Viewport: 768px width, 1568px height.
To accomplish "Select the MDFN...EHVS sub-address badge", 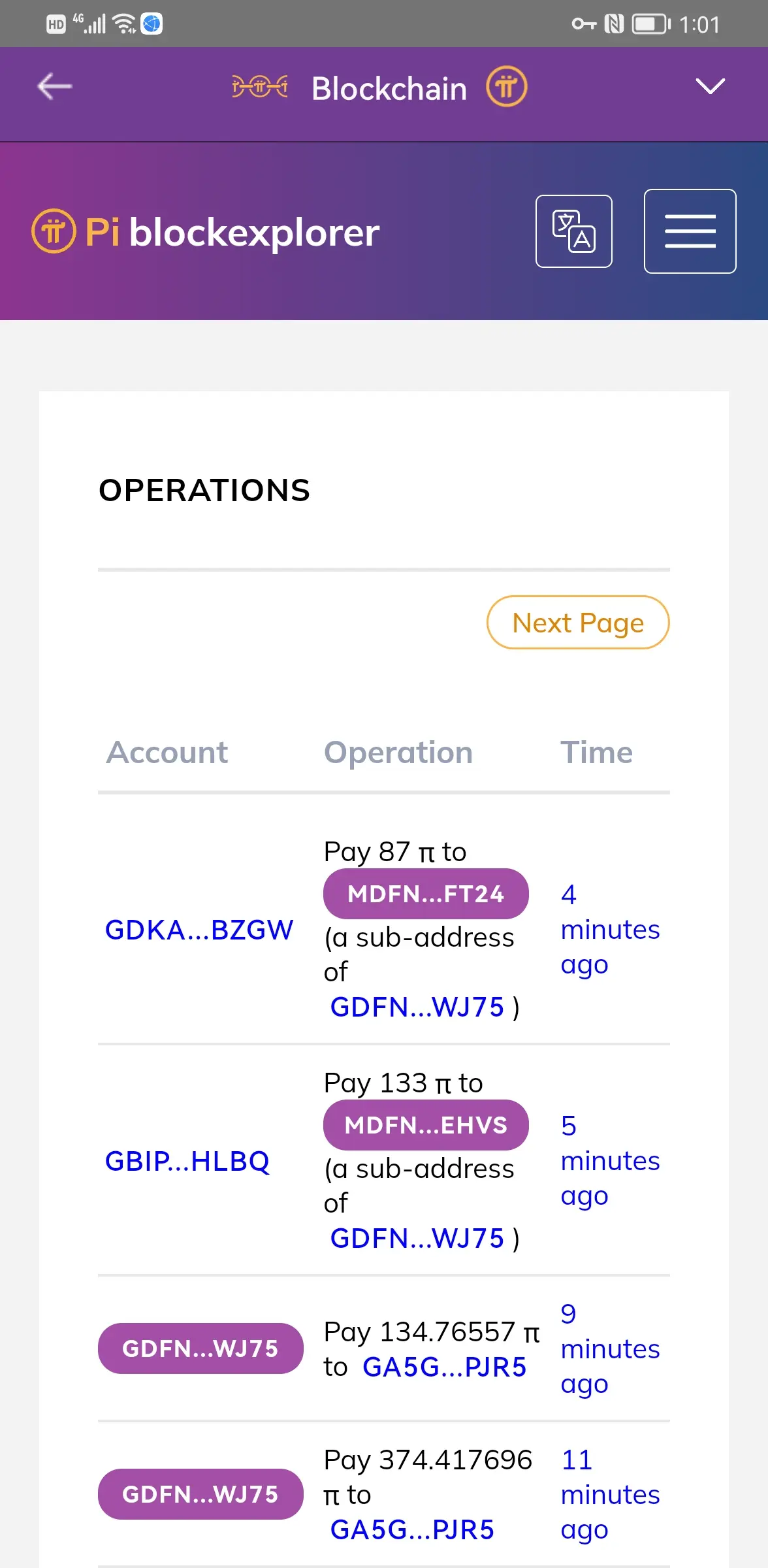I will pos(426,1125).
